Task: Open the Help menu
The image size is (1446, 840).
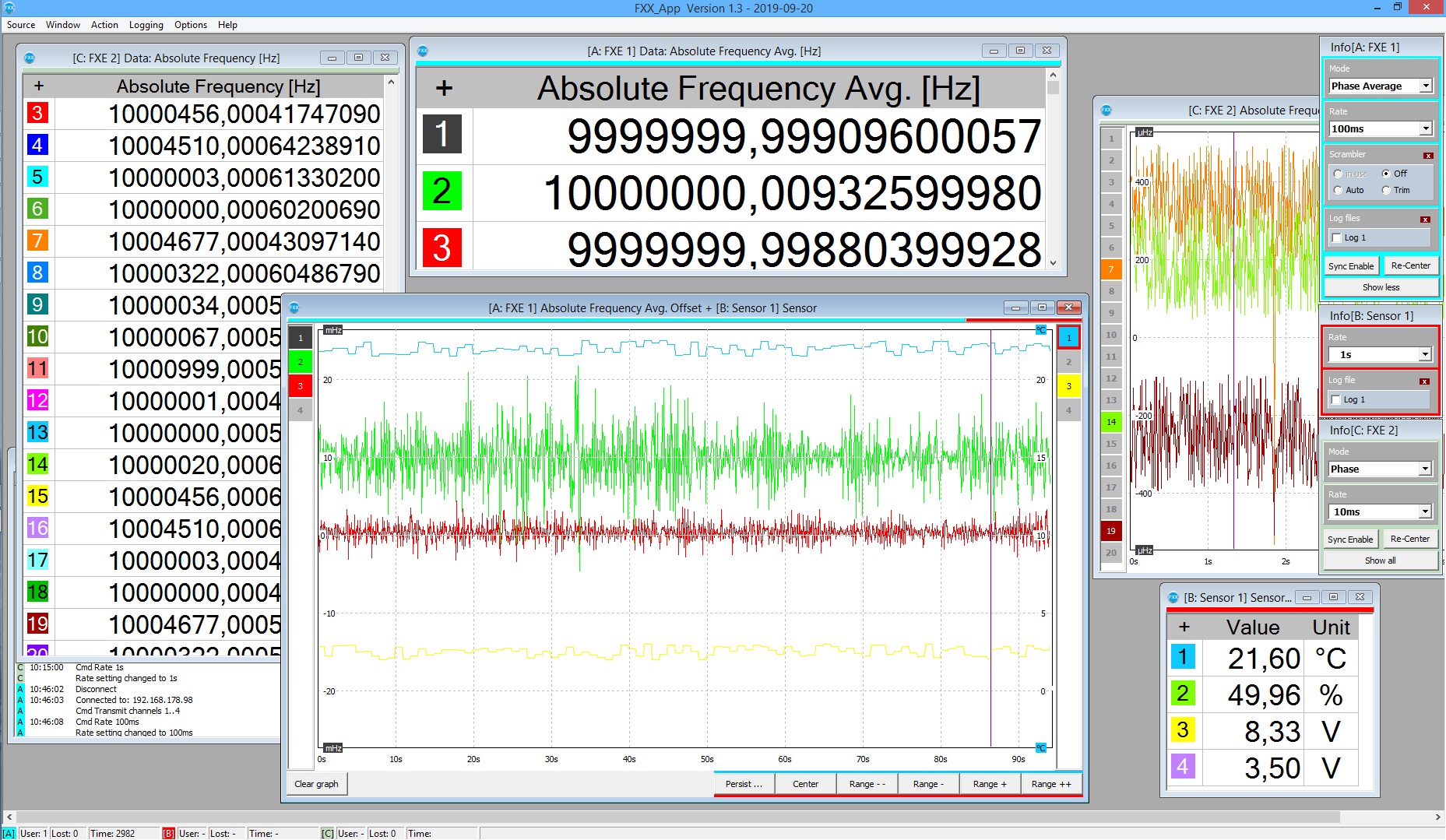Action: pyautogui.click(x=227, y=25)
